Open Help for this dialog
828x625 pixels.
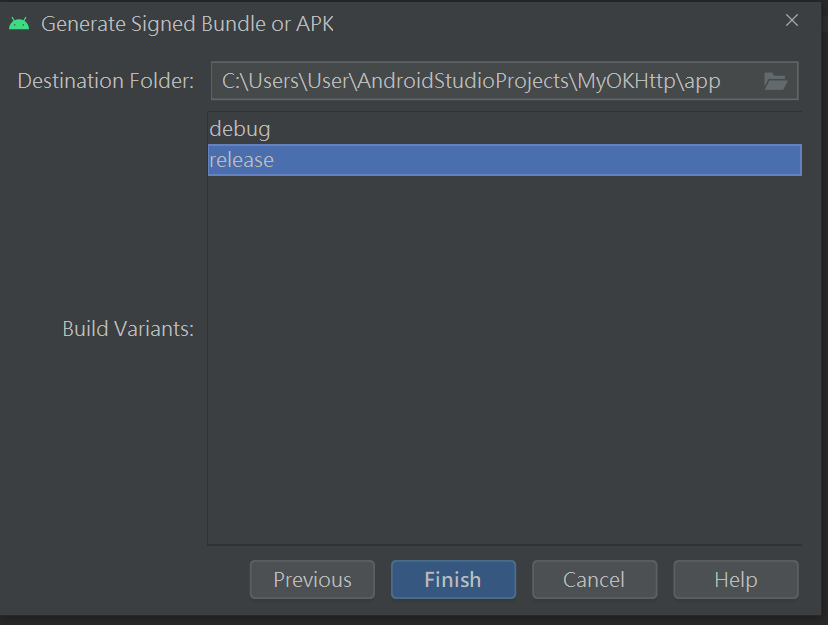click(736, 580)
